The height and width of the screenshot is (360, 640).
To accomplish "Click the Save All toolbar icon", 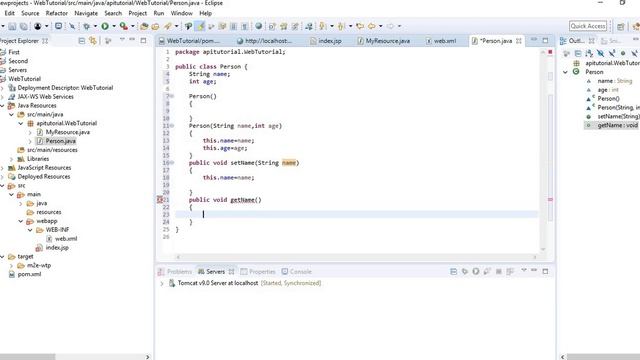I will (24, 27).
